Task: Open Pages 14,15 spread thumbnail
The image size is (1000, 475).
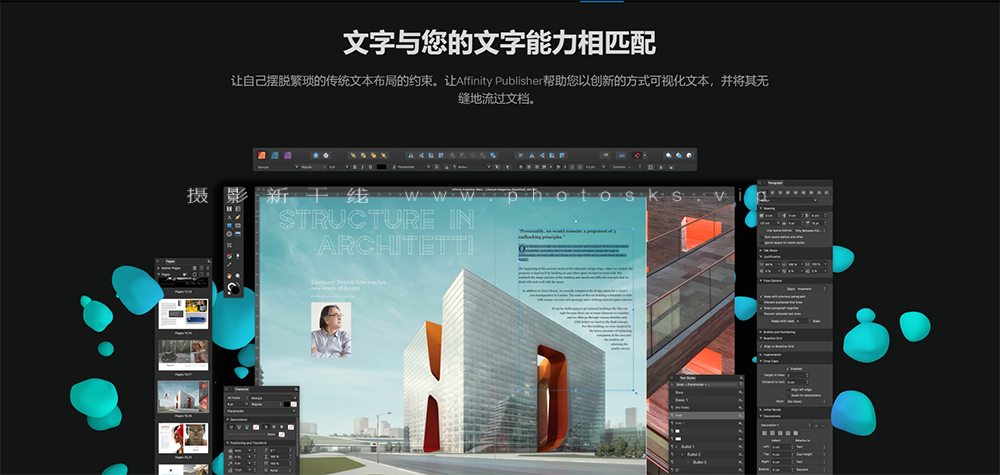Action: click(184, 314)
